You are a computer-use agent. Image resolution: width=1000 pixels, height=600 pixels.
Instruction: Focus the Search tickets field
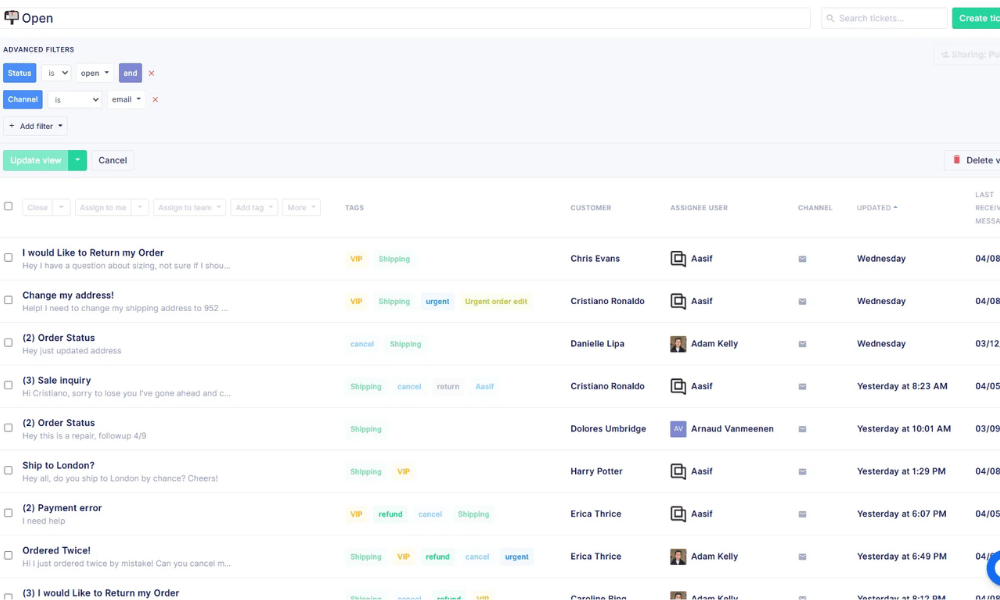click(884, 18)
